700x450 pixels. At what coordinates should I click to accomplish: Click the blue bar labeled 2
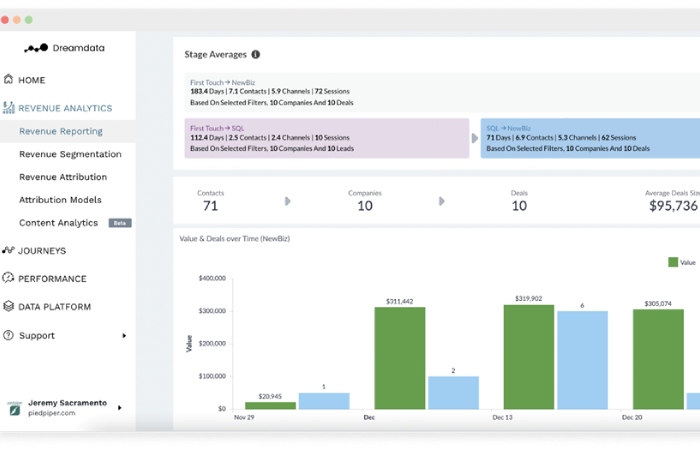tap(453, 393)
